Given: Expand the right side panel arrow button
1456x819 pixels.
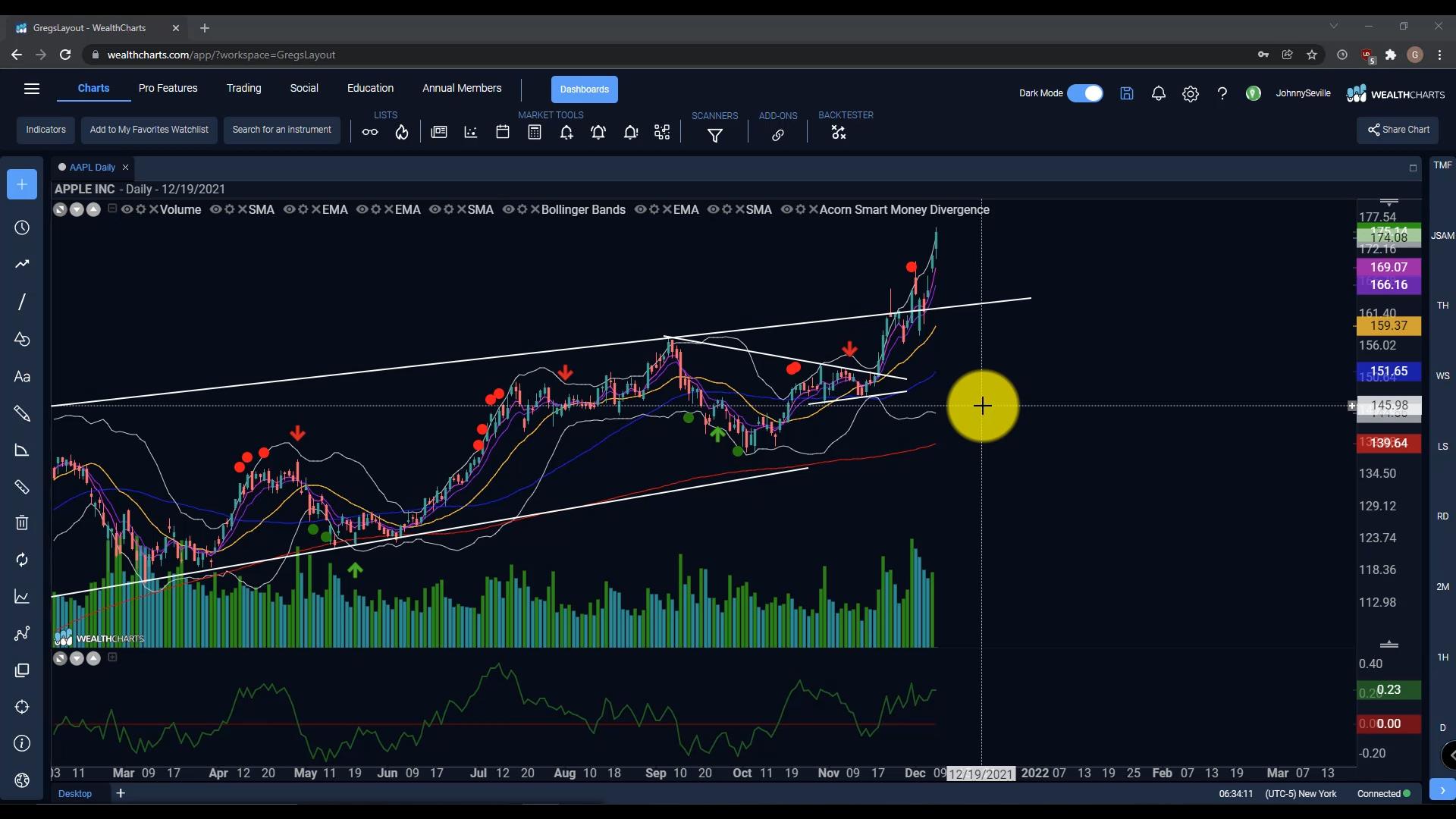Looking at the screenshot, I should pyautogui.click(x=1442, y=789).
